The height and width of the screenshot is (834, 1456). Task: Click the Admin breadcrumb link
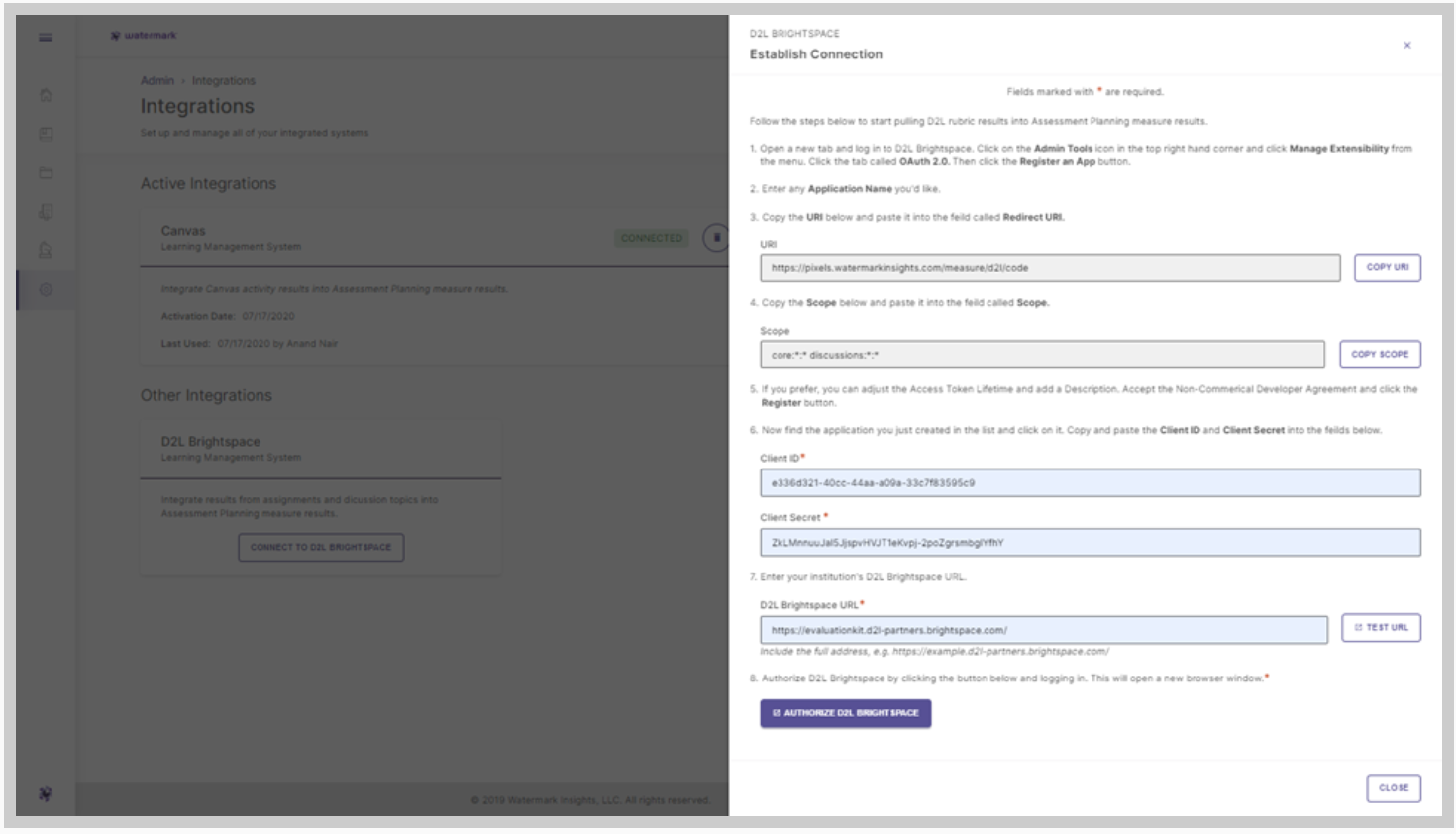pos(156,81)
